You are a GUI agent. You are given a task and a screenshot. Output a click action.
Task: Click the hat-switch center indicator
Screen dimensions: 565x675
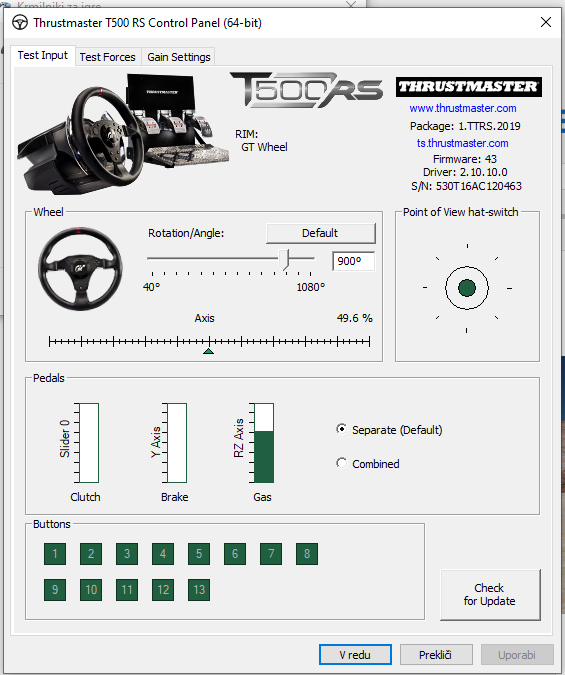467,288
